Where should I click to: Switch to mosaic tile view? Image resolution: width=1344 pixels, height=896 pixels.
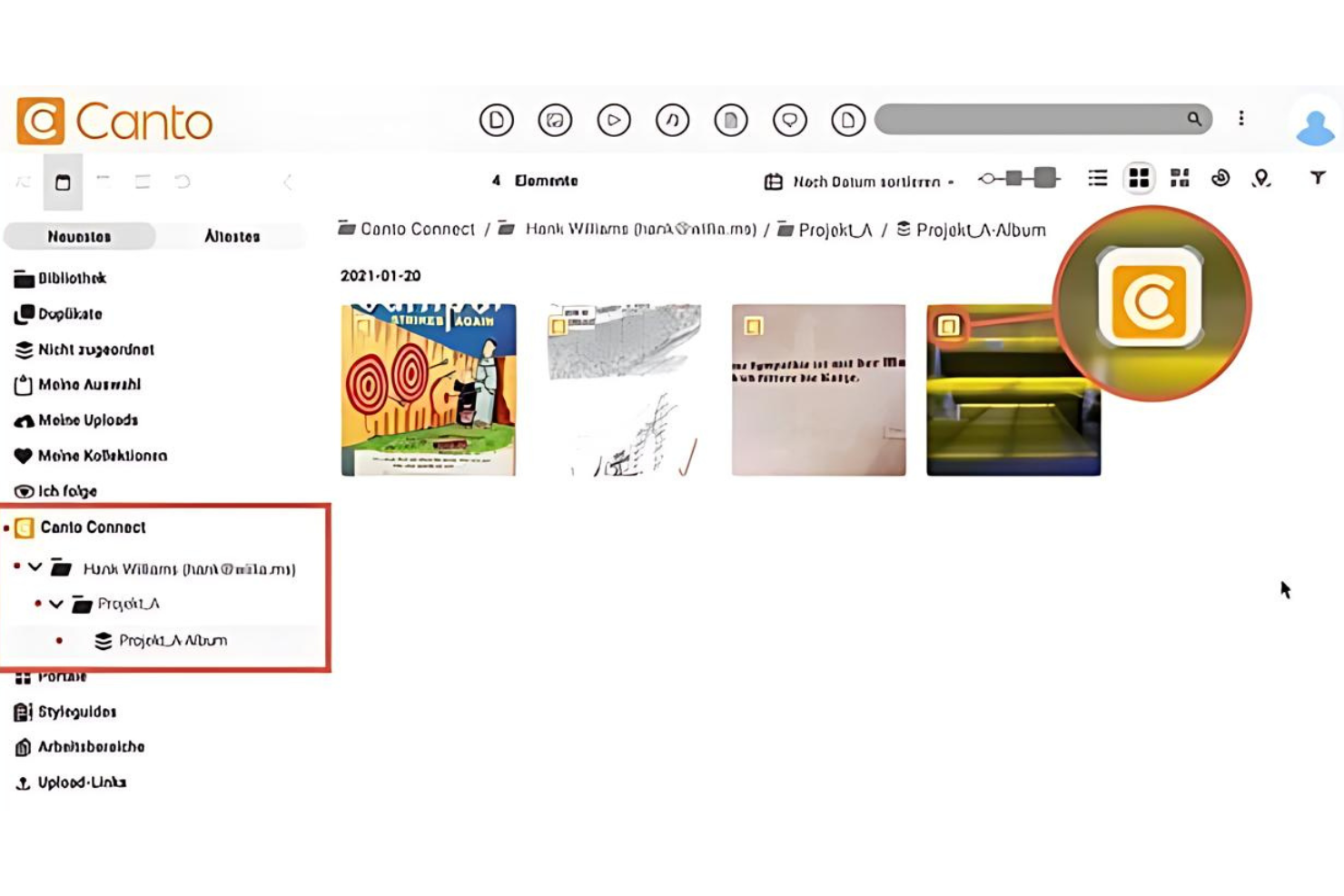point(1180,178)
